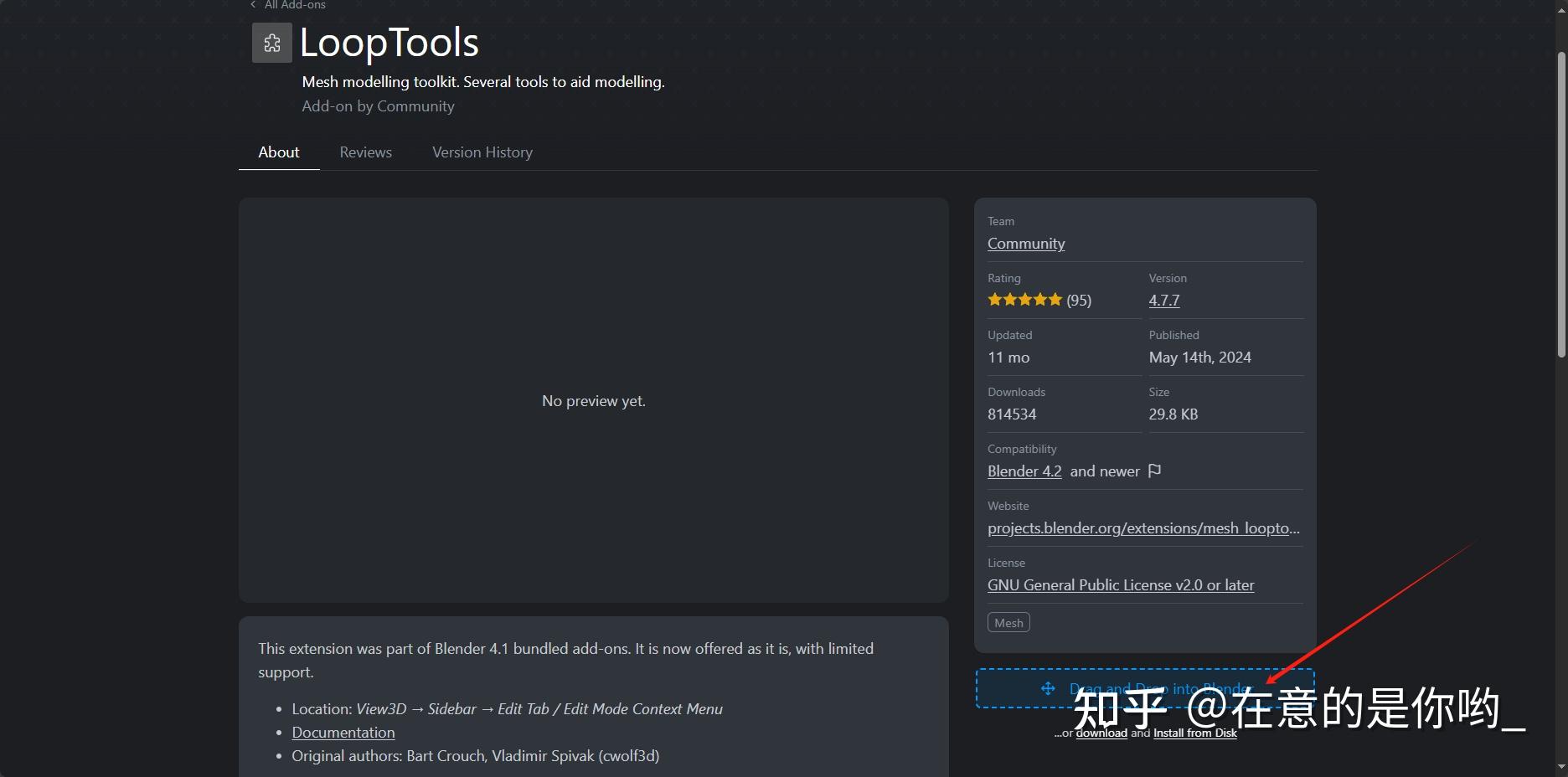Viewport: 1568px width, 777px height.
Task: Open the GNU General Public License link
Action: (1121, 585)
